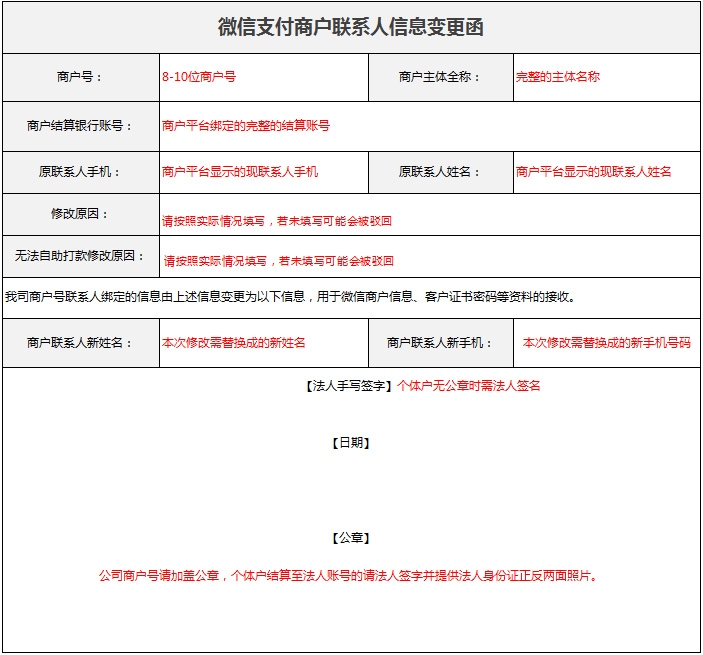Select the 本次修改需替换成的新姓名 cell
The width and height of the screenshot is (703, 655).
(x=264, y=343)
